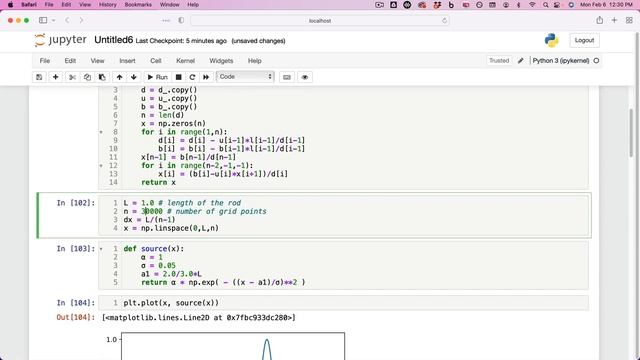Insert a cell below with plus icon
This screenshot has height=360, width=640.
[x=56, y=77]
